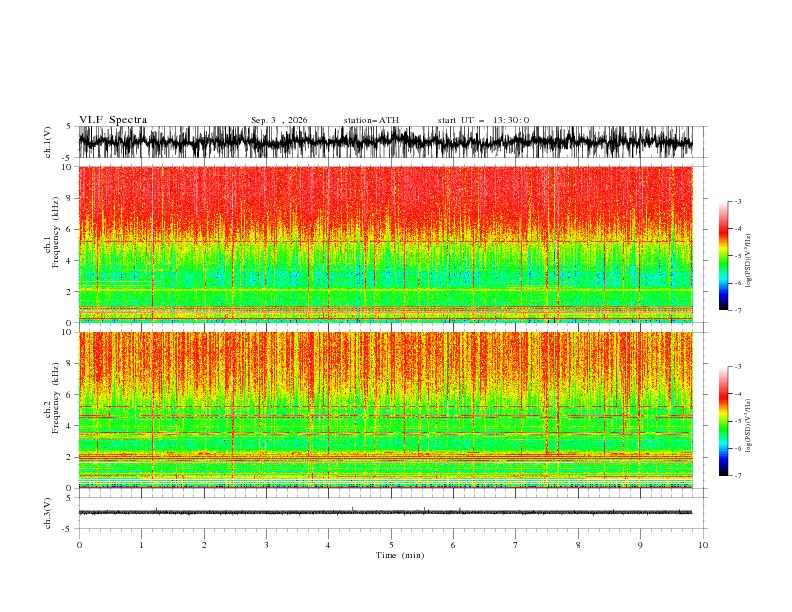Viewport: 792px width, 612px height.
Task: Click the ch.2 spectrogram color scale bar
Action: pos(723,421)
